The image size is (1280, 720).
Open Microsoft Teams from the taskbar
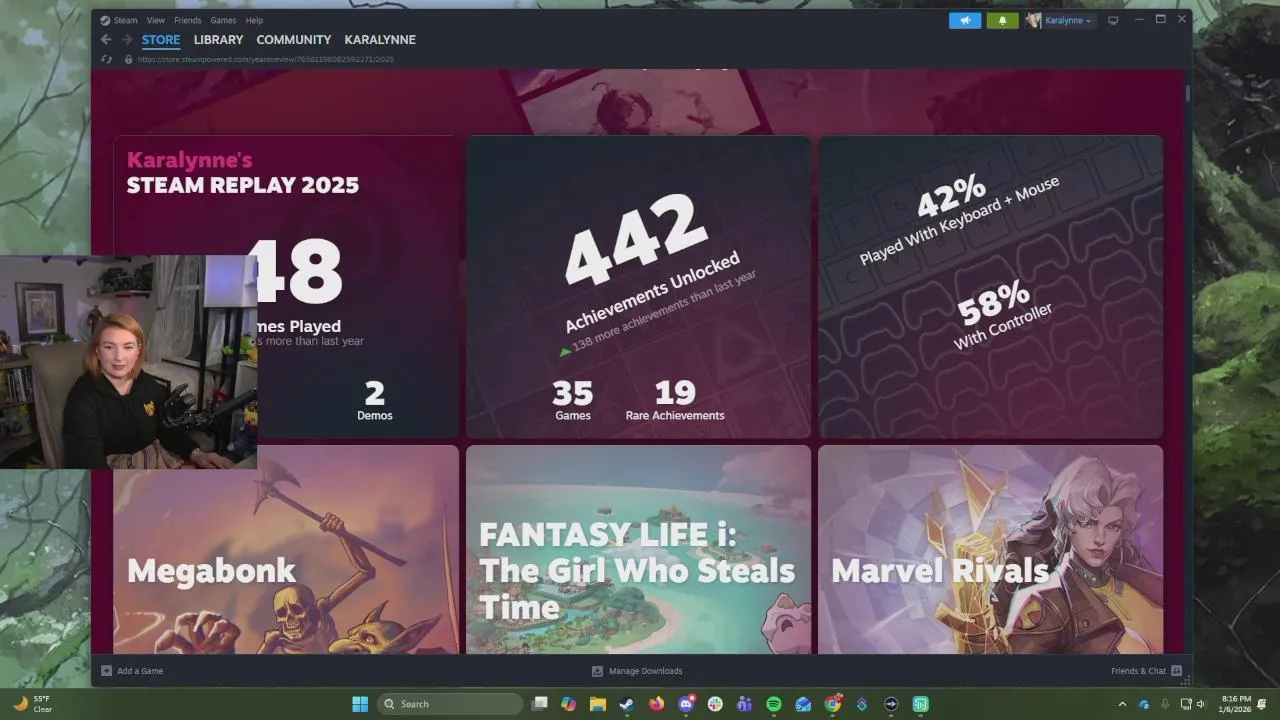(744, 704)
